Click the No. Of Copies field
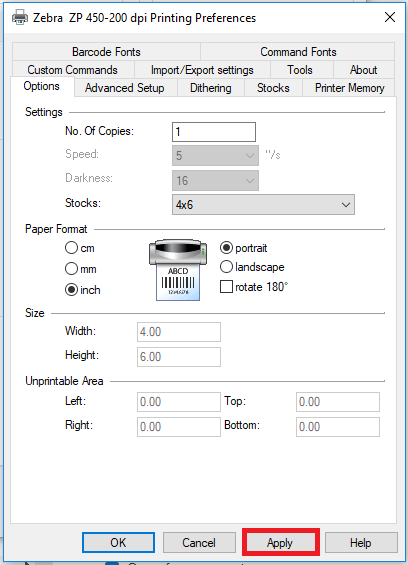 click(x=214, y=132)
